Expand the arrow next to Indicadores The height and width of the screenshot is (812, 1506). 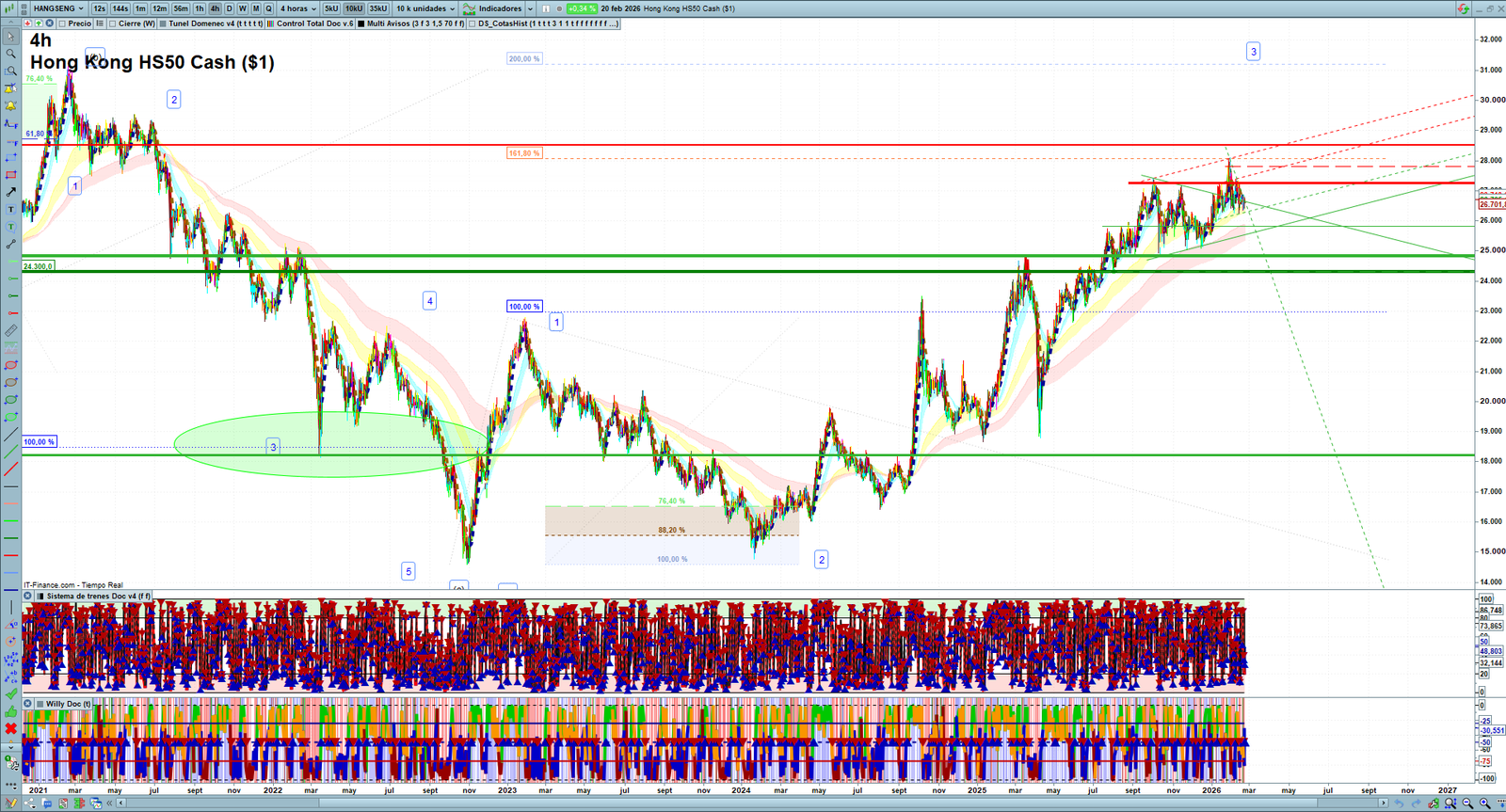pos(530,8)
